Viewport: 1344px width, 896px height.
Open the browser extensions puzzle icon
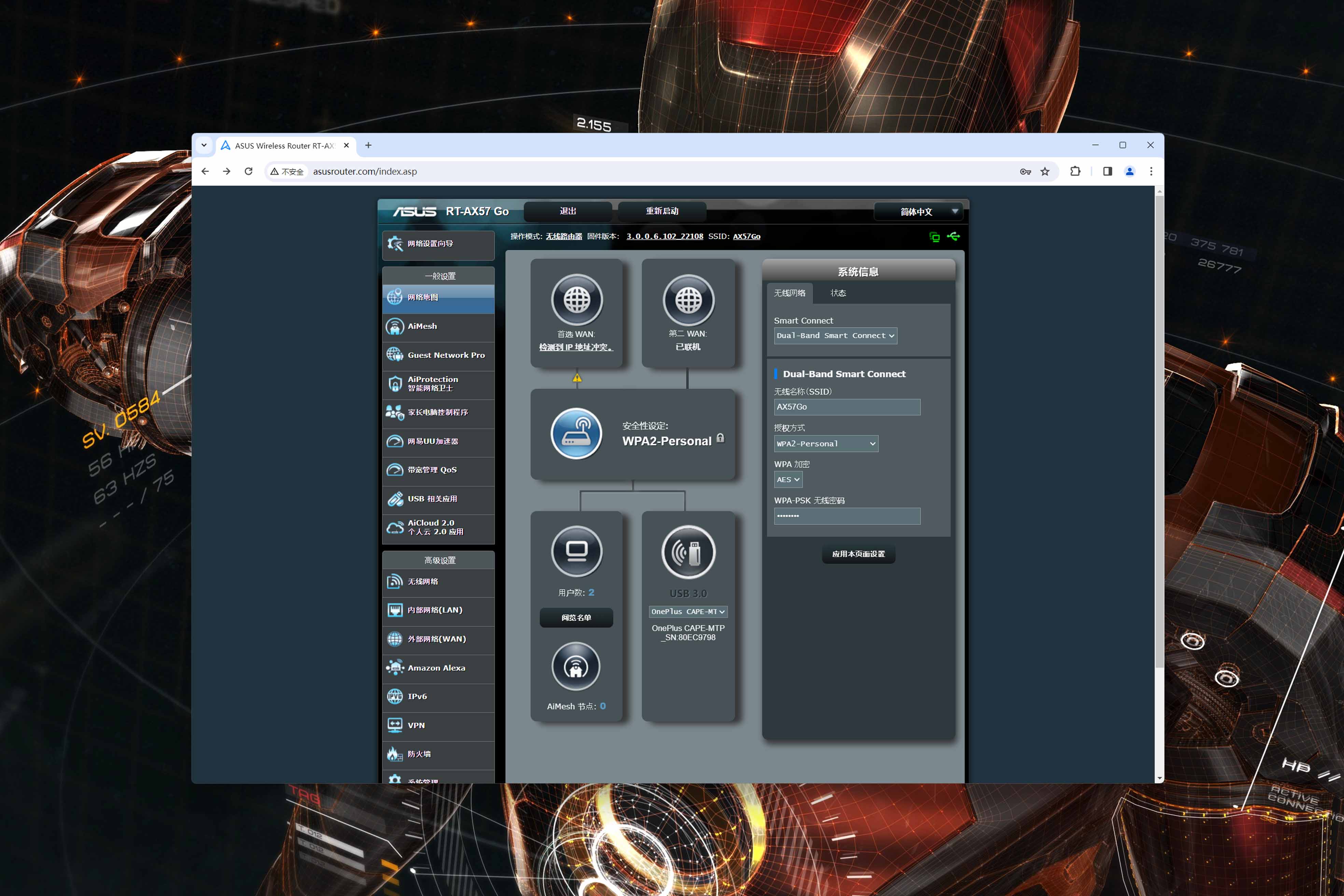click(x=1075, y=171)
